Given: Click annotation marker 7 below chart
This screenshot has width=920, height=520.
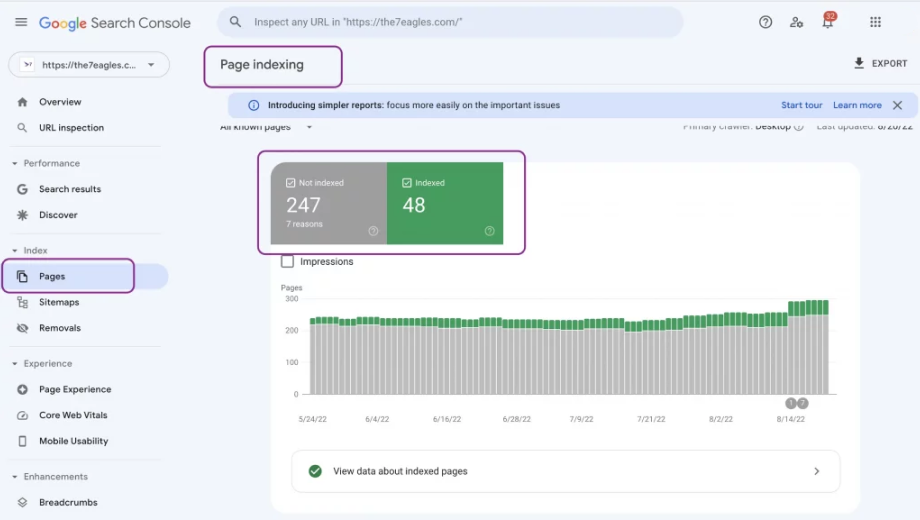Looking at the screenshot, I should (803, 403).
